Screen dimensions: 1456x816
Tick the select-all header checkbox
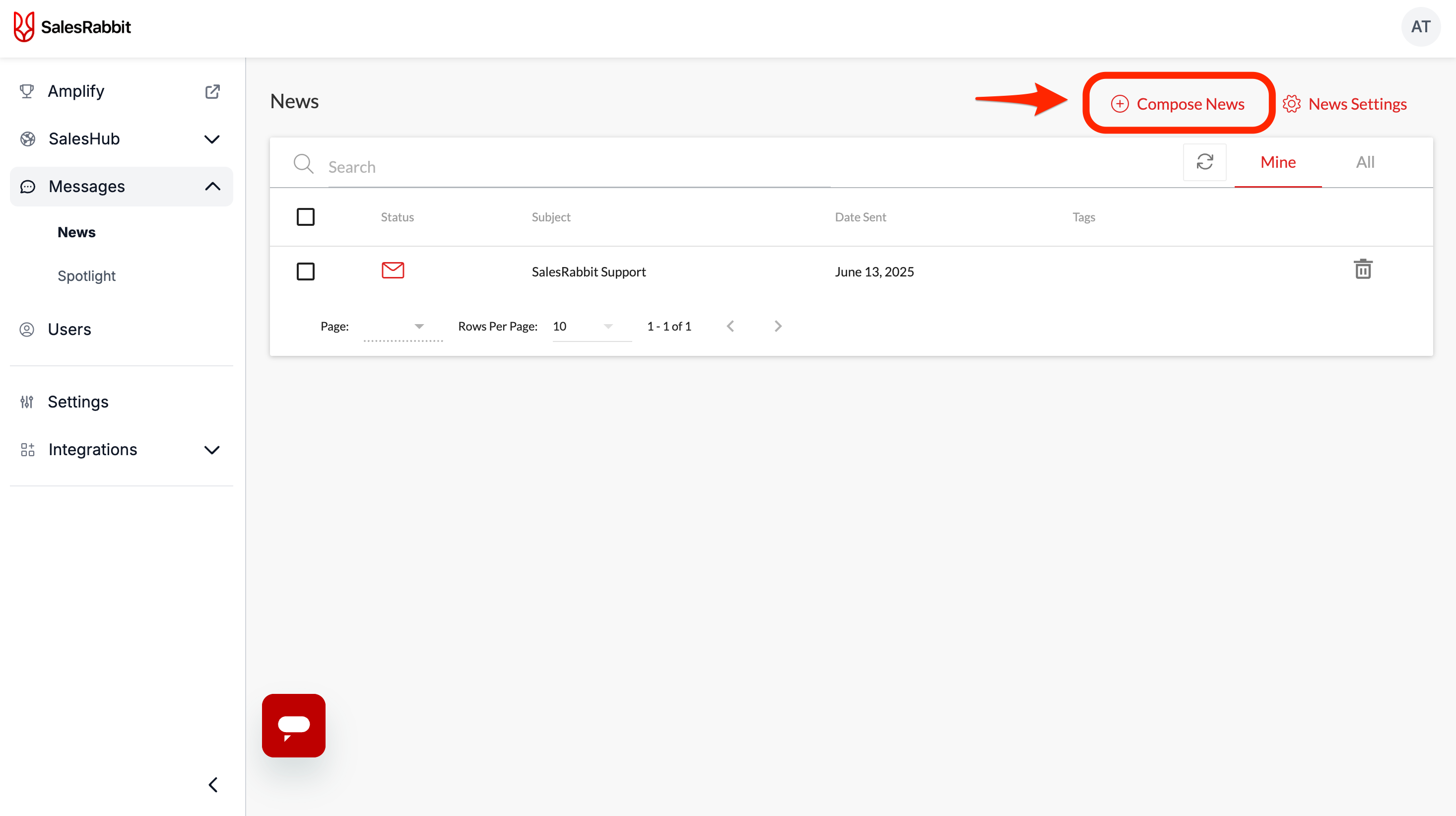coord(305,216)
